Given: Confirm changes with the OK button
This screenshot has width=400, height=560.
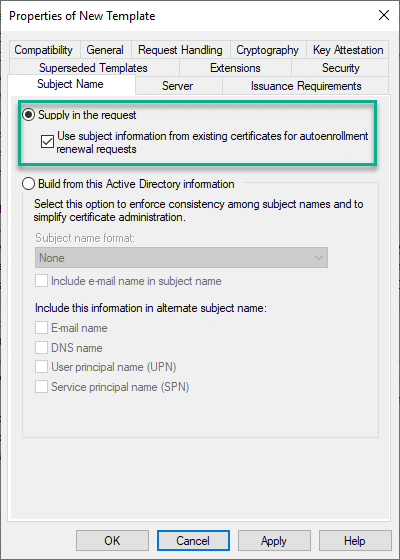Looking at the screenshot, I should click(x=112, y=540).
